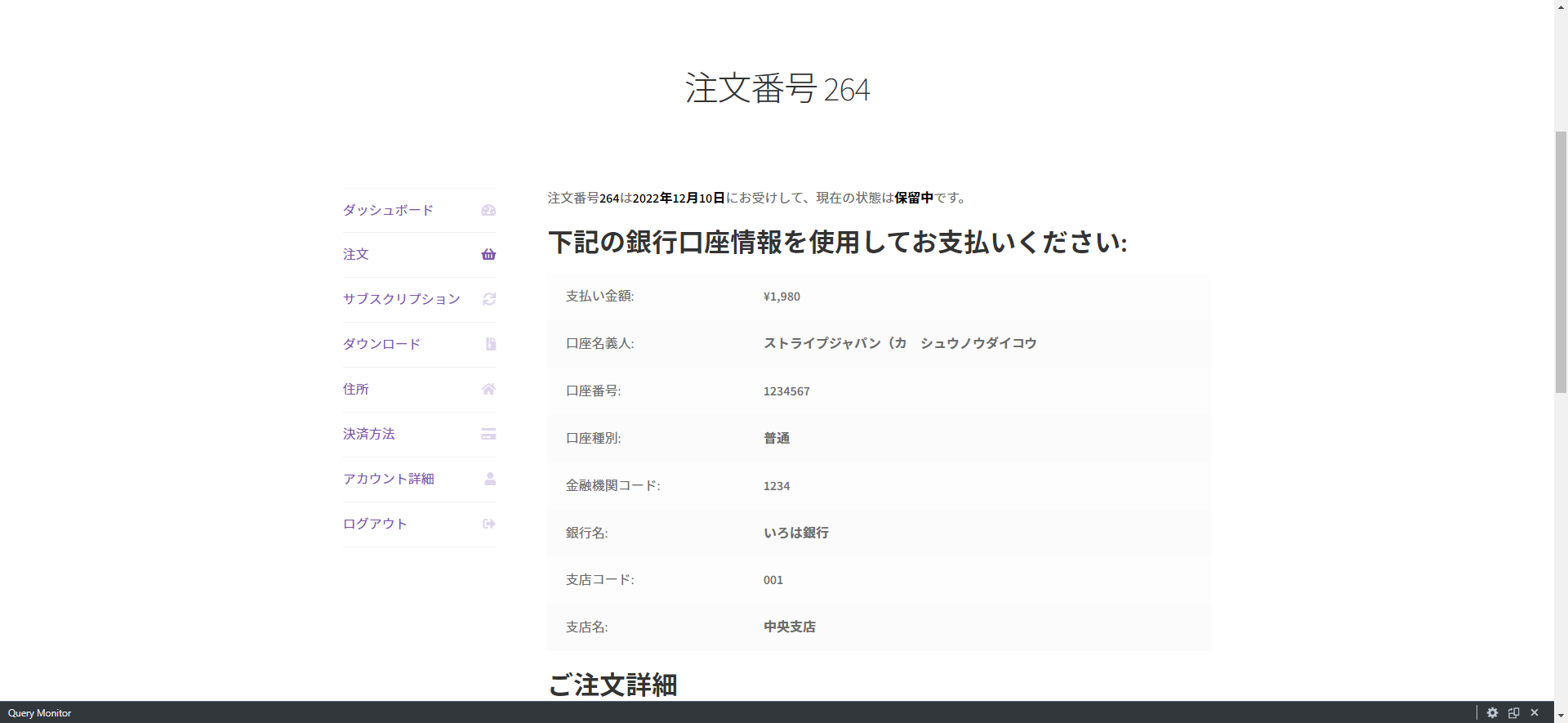Open the ダッシュボード sidebar link
This screenshot has height=723, width=1568.
pyautogui.click(x=388, y=210)
